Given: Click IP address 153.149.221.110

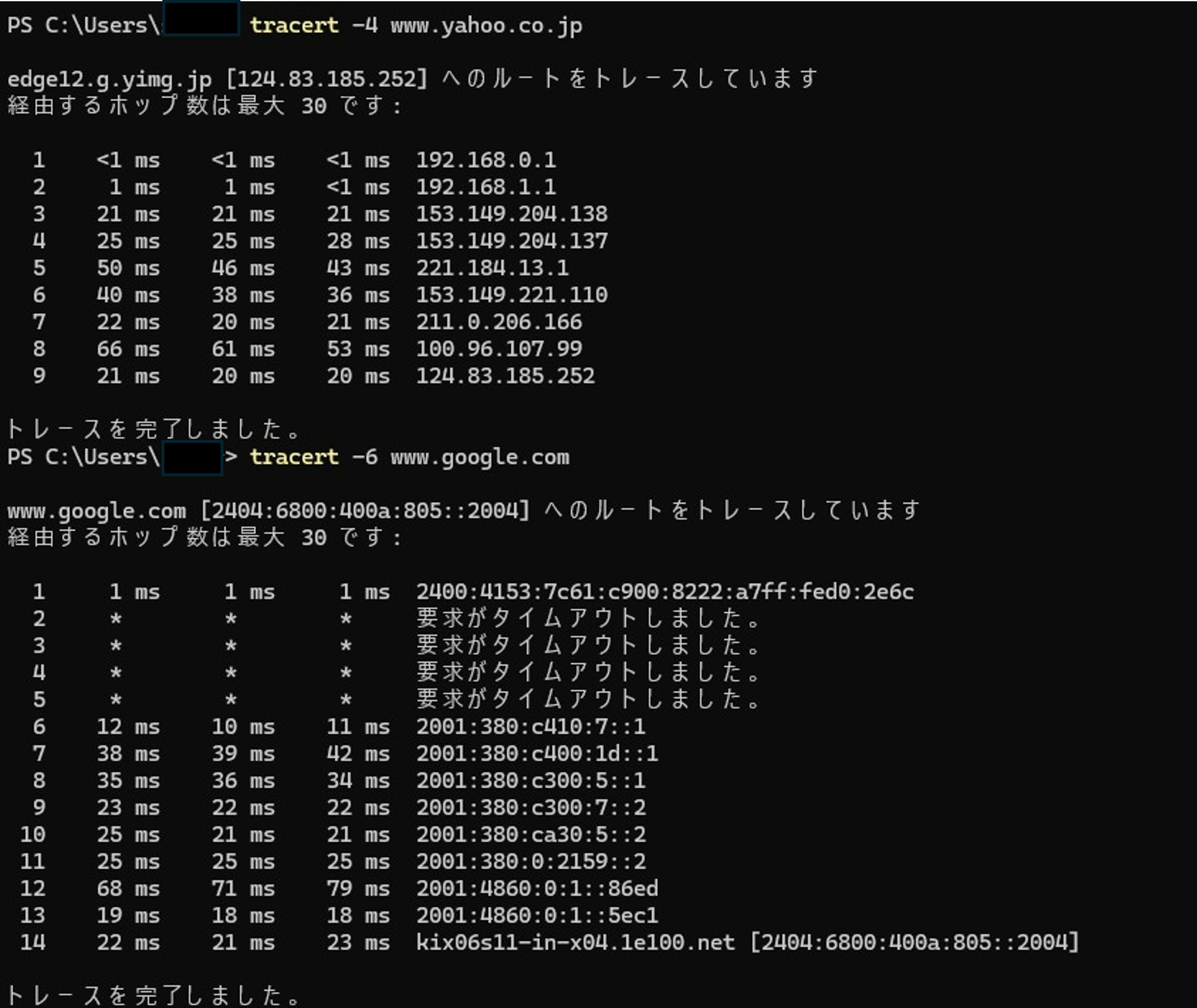Looking at the screenshot, I should [x=511, y=295].
